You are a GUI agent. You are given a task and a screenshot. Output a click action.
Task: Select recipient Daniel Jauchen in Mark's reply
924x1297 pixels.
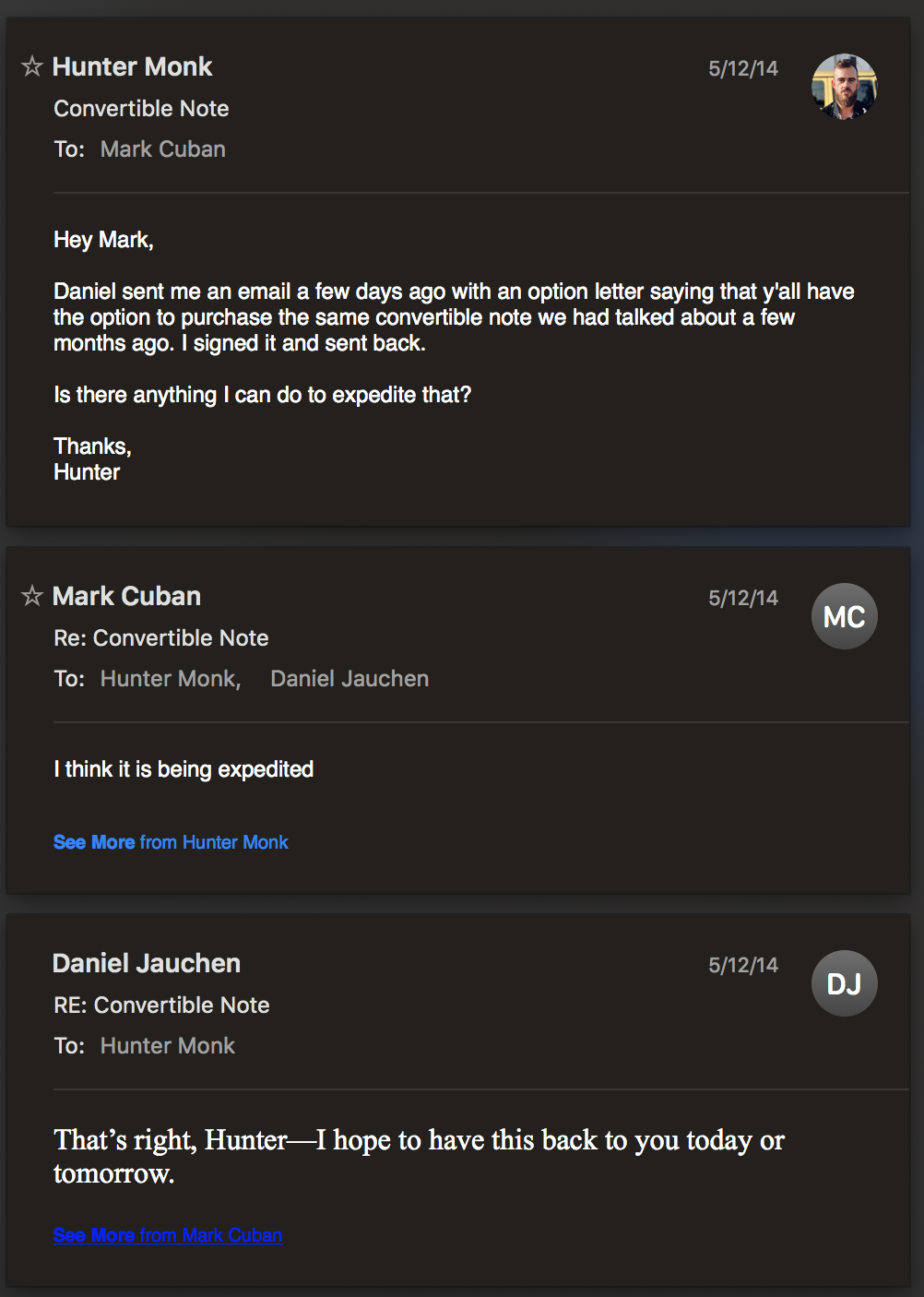[349, 679]
